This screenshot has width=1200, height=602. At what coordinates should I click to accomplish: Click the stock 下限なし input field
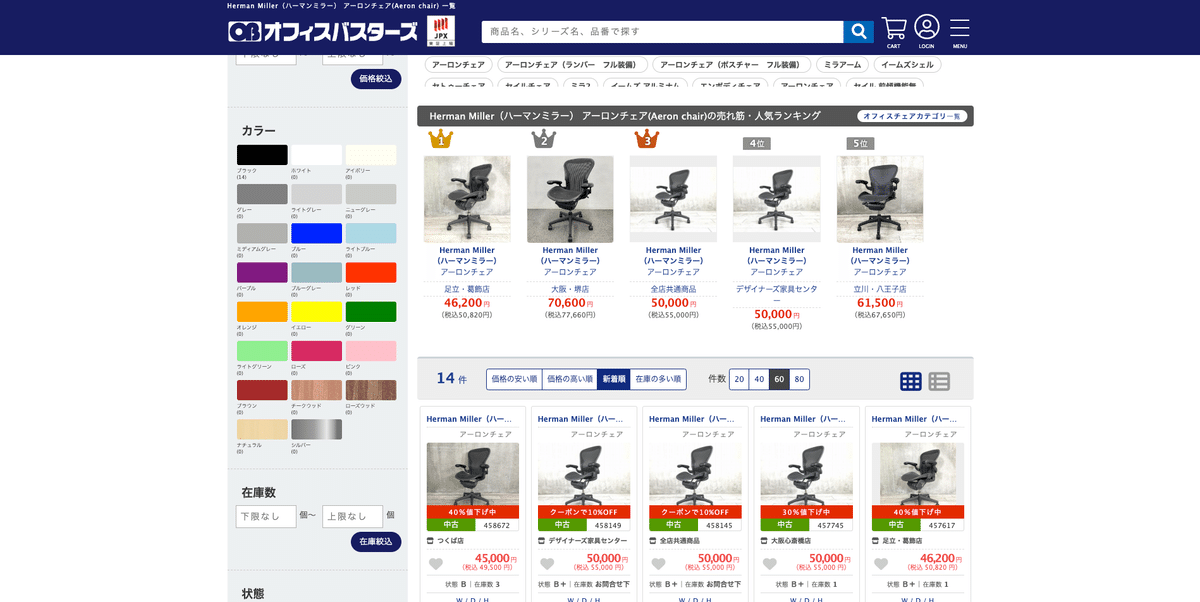coord(266,516)
